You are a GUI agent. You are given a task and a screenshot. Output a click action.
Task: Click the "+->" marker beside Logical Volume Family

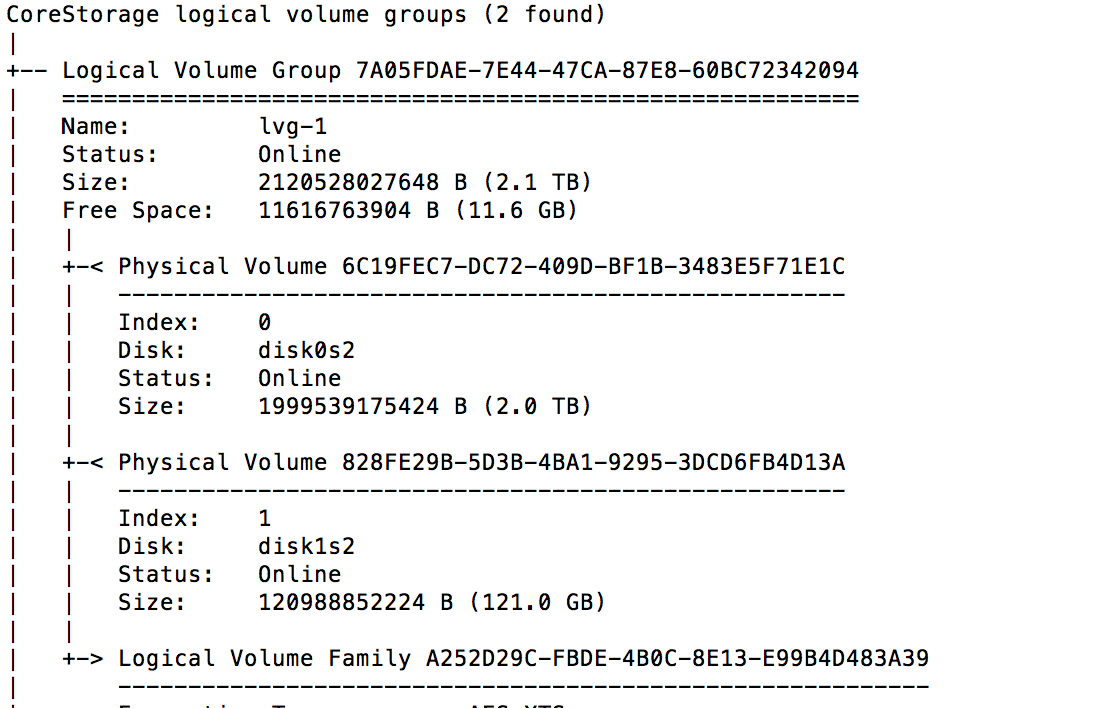[x=83, y=659]
